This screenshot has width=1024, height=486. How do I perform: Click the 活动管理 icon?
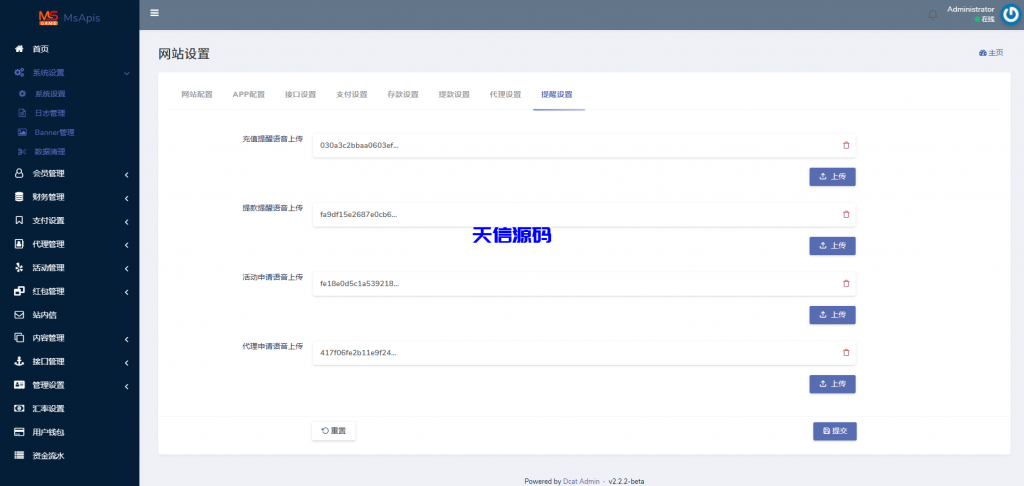(19, 268)
